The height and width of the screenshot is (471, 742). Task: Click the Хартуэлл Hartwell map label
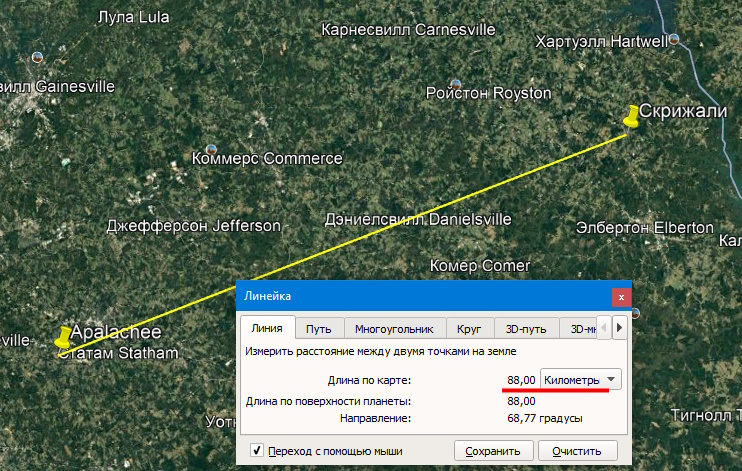click(x=601, y=42)
